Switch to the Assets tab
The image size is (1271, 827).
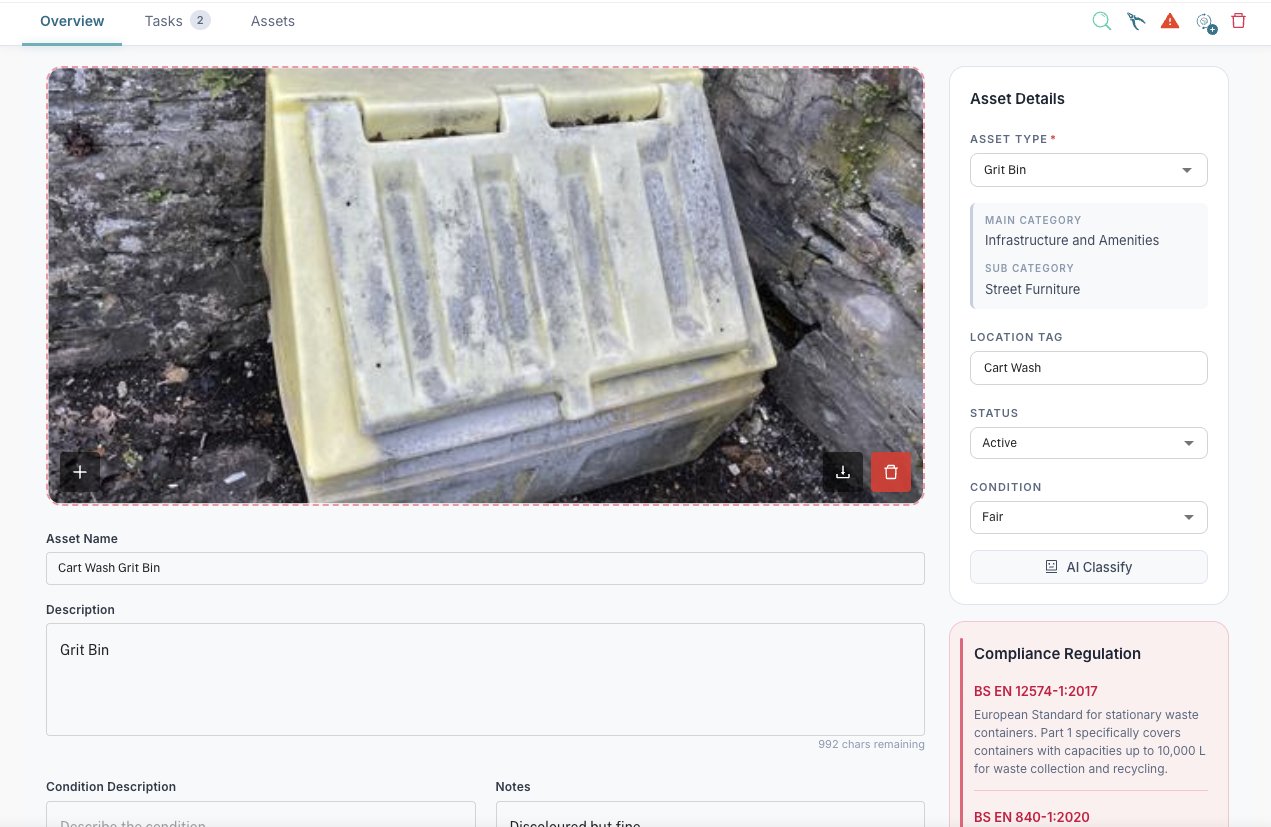pyautogui.click(x=273, y=21)
